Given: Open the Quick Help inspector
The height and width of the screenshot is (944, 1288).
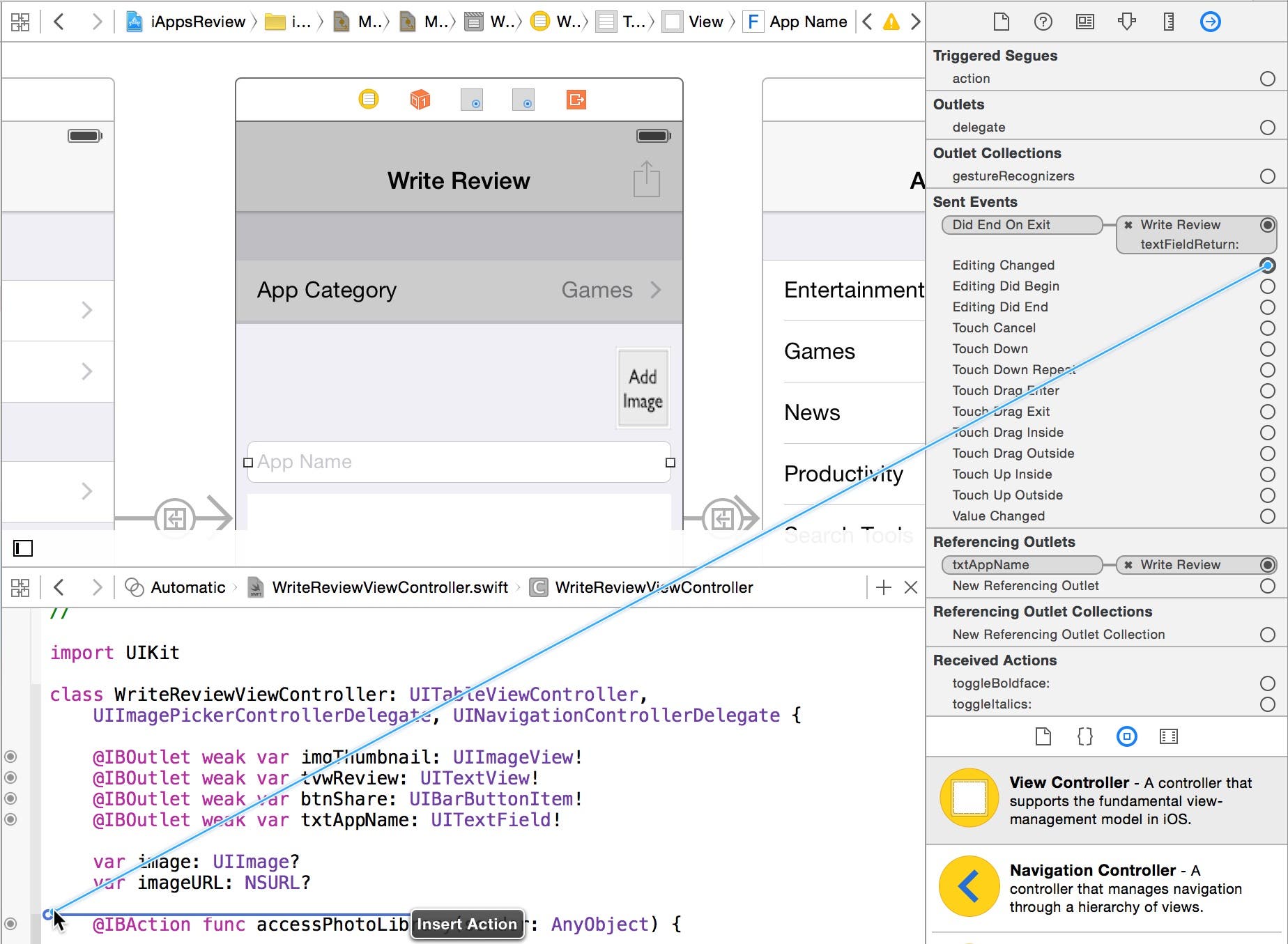Looking at the screenshot, I should point(1043,22).
